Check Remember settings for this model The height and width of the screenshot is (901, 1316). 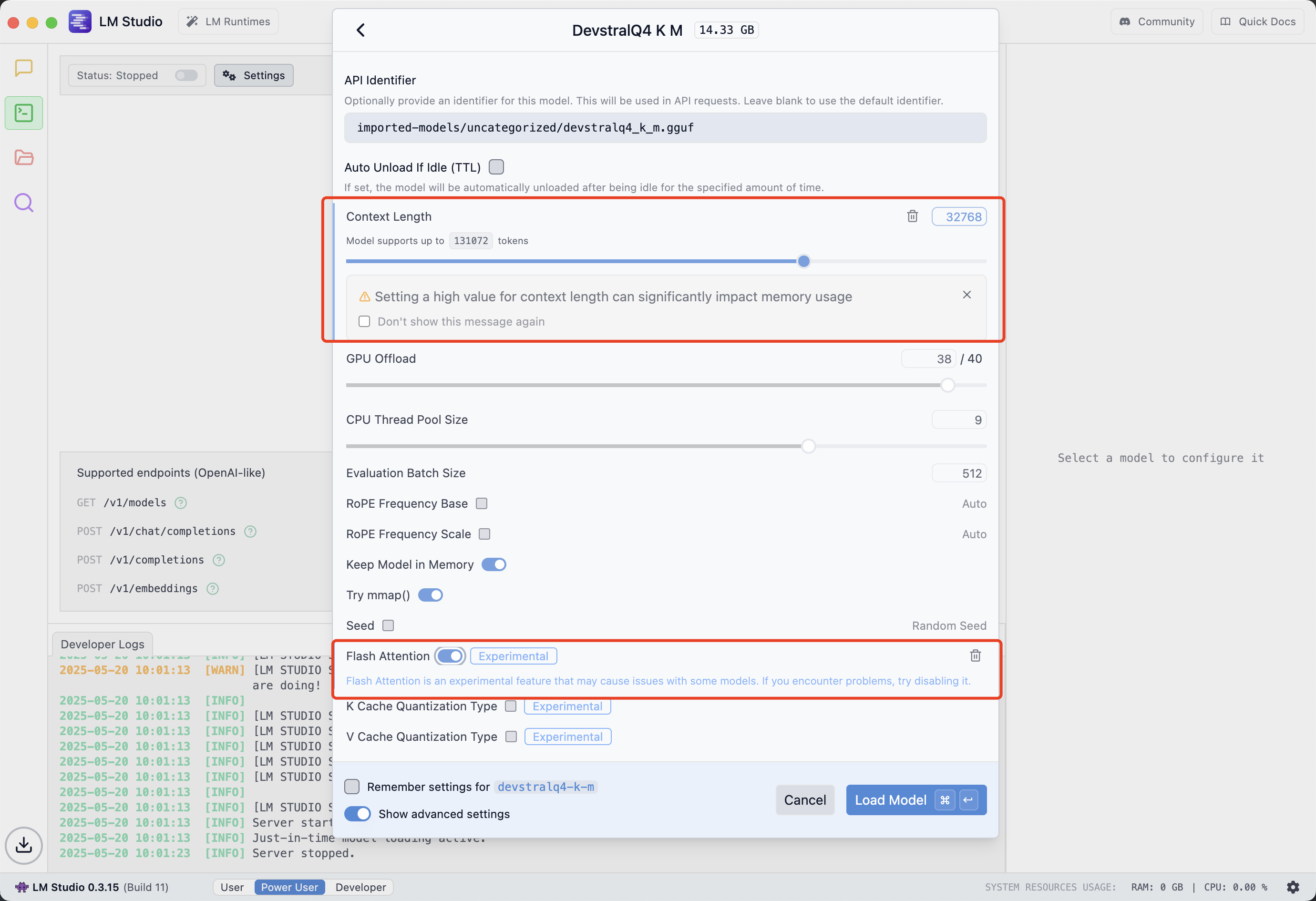pyautogui.click(x=352, y=787)
